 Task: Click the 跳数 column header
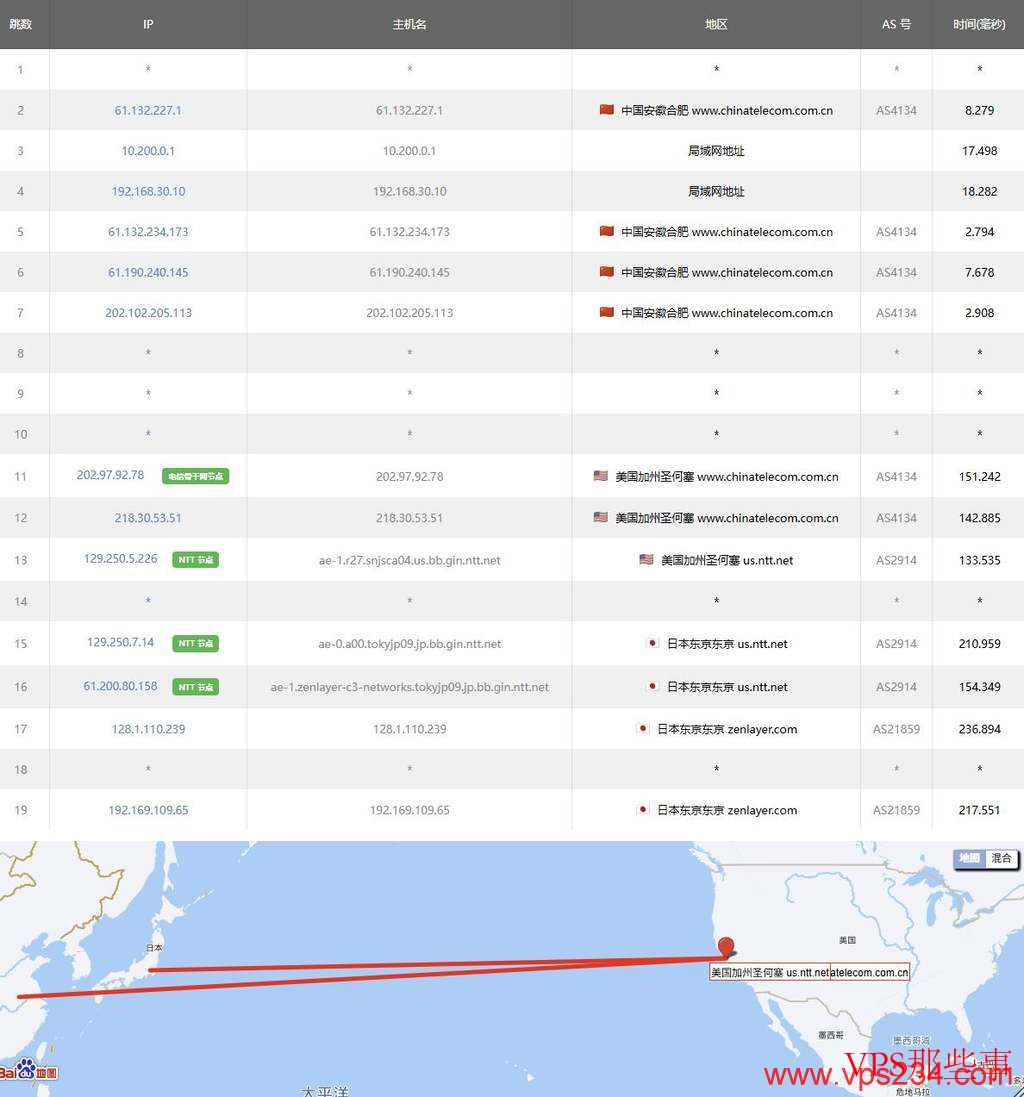pyautogui.click(x=20, y=24)
